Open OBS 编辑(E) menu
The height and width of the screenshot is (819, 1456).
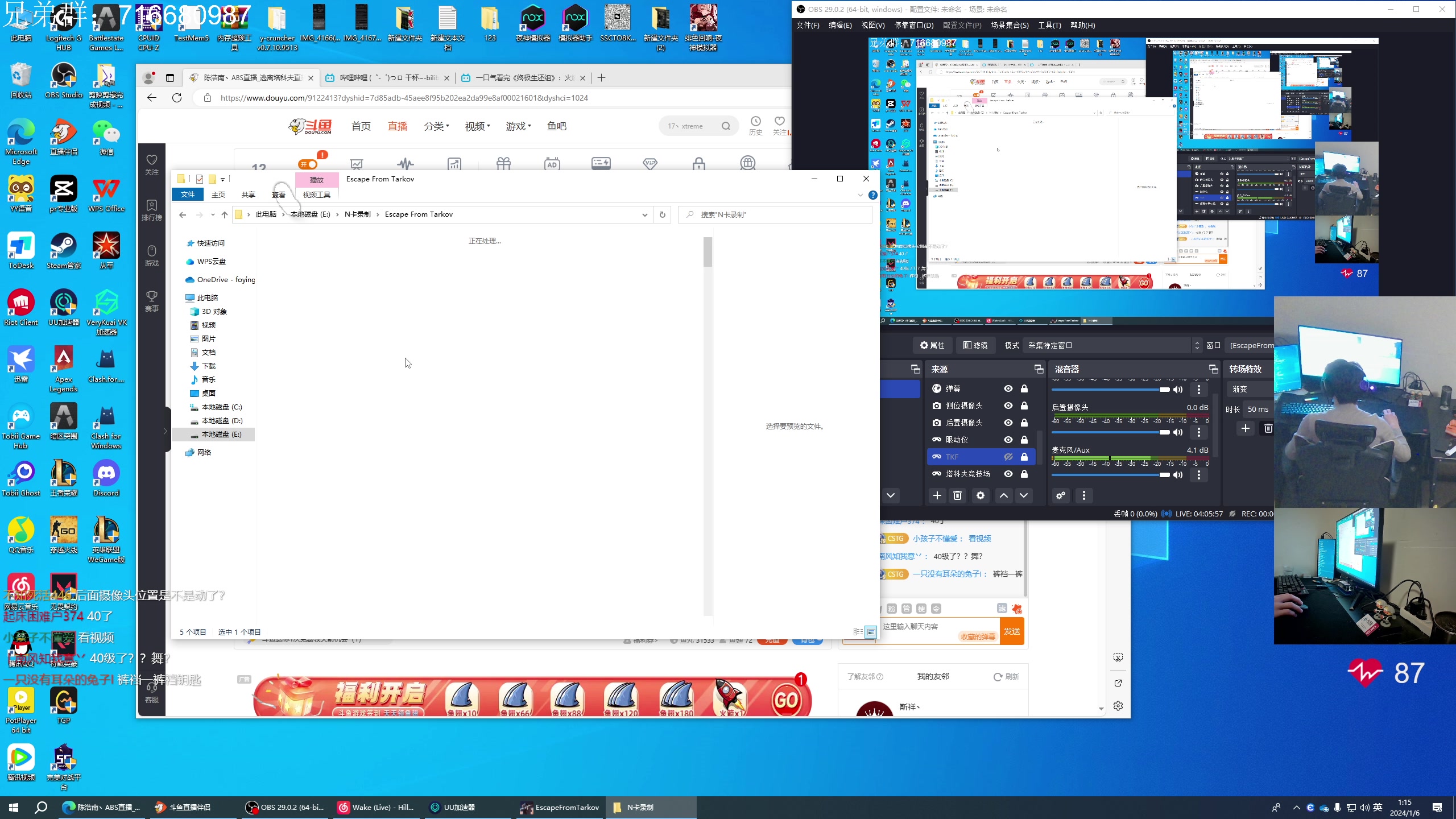point(840,25)
